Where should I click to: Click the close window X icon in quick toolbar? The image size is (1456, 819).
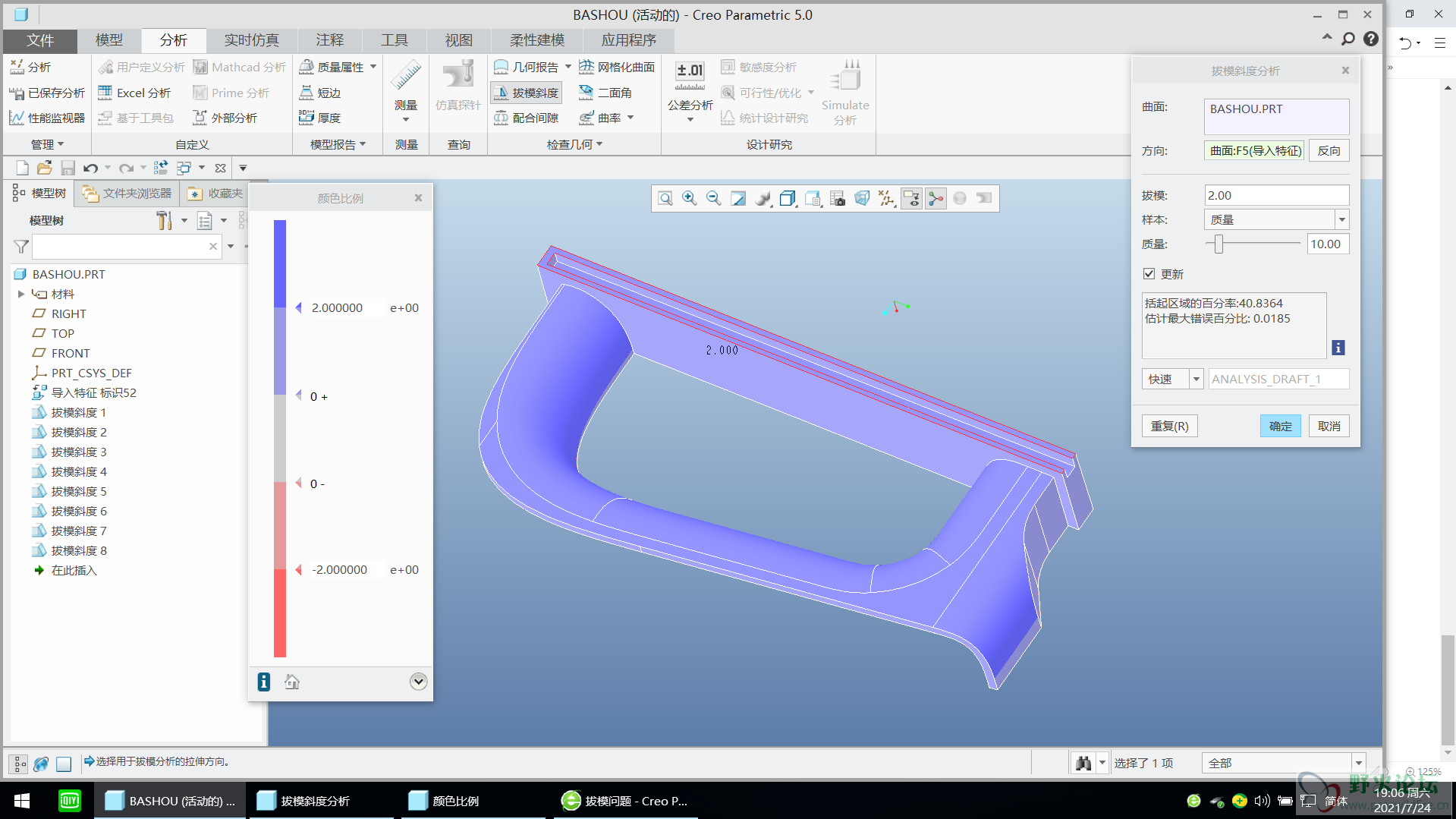click(x=220, y=168)
